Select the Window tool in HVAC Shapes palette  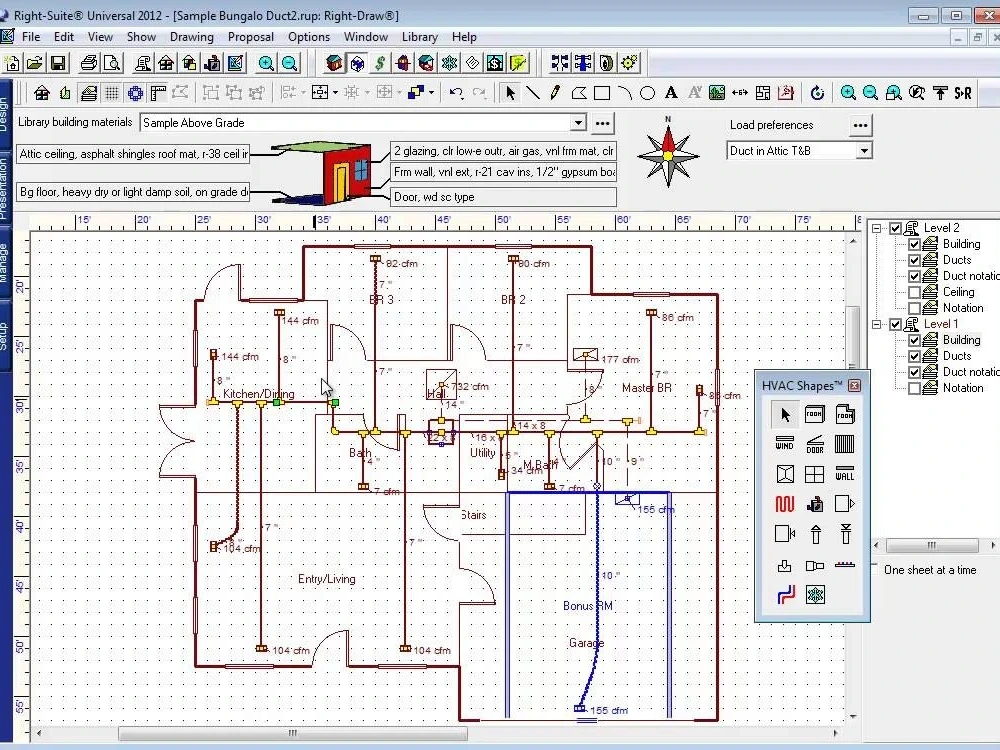[x=784, y=443]
